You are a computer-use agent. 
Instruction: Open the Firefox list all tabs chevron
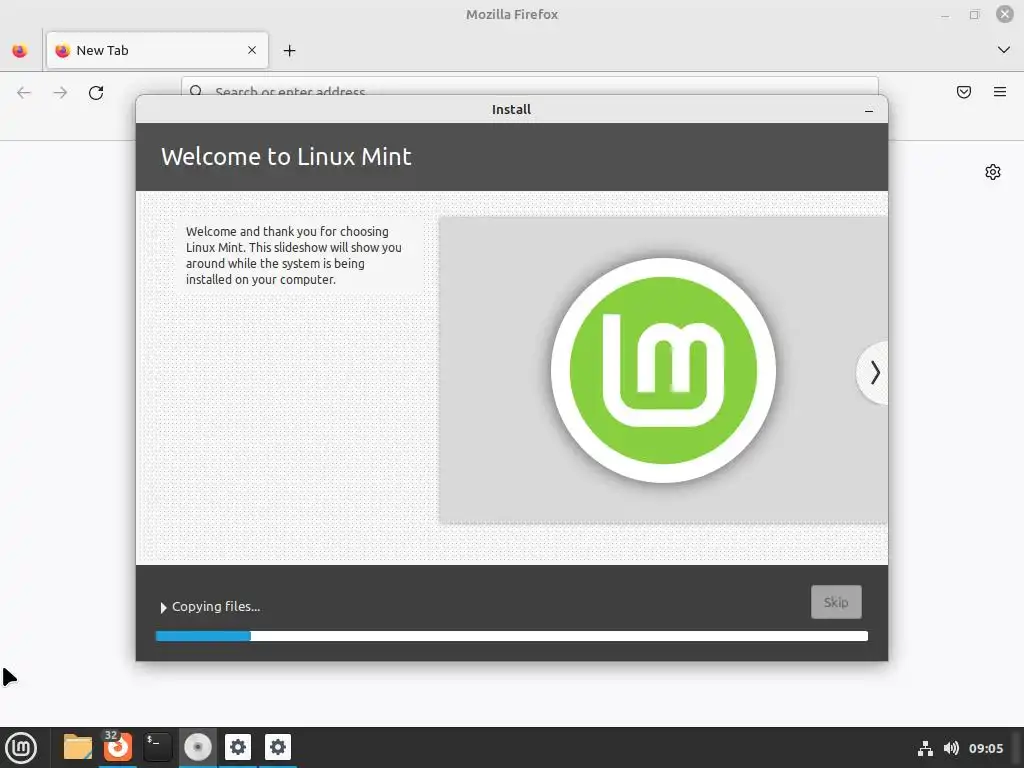point(1003,50)
